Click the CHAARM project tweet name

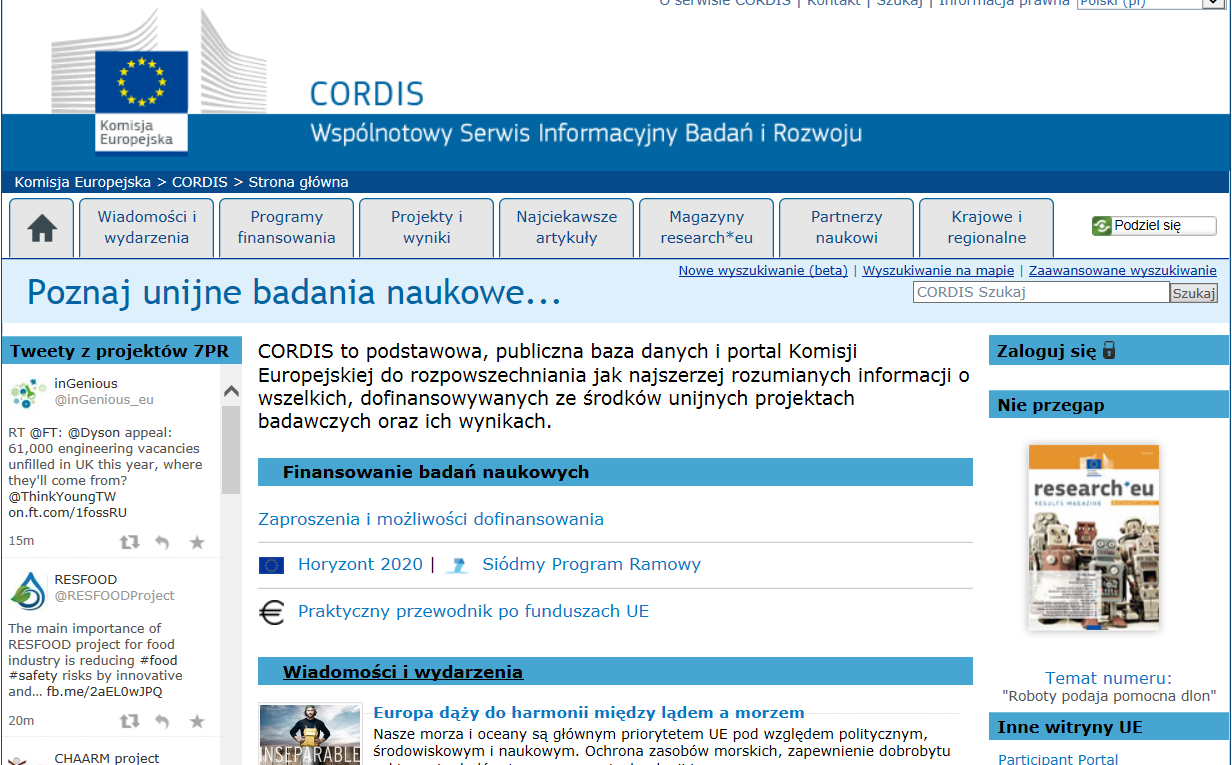pyautogui.click(x=107, y=758)
